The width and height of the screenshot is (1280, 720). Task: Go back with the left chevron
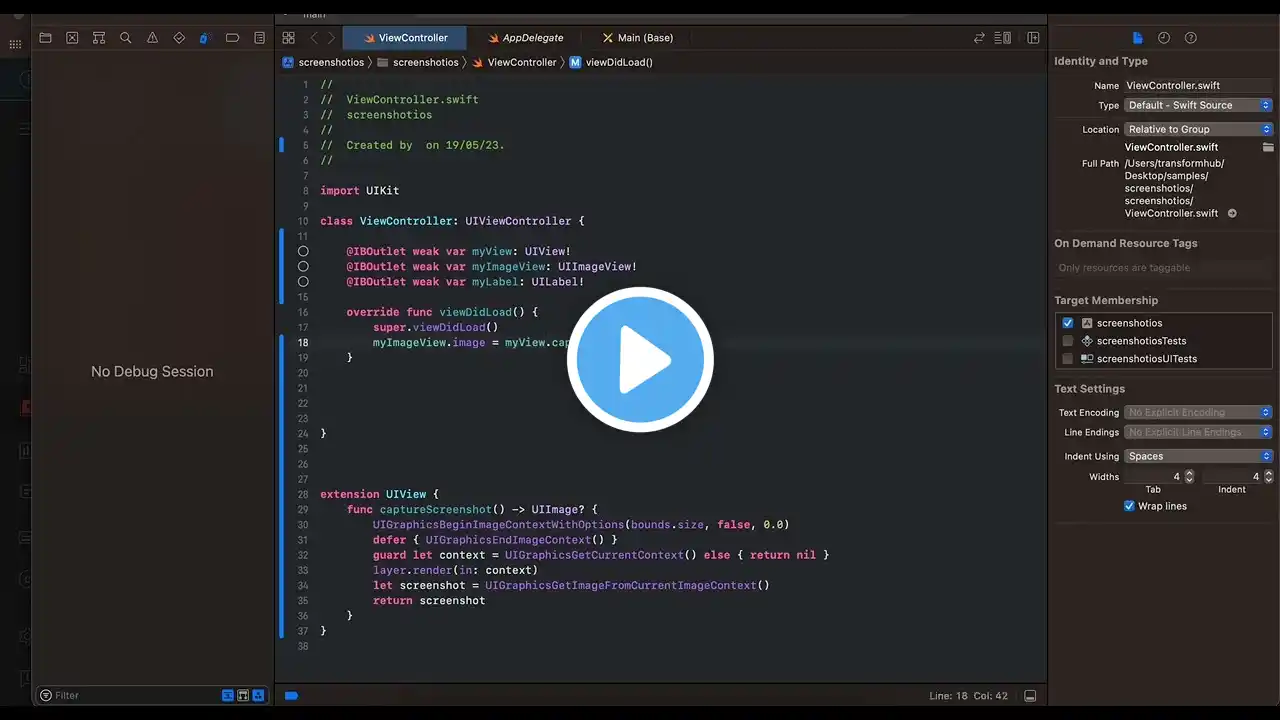tap(313, 38)
